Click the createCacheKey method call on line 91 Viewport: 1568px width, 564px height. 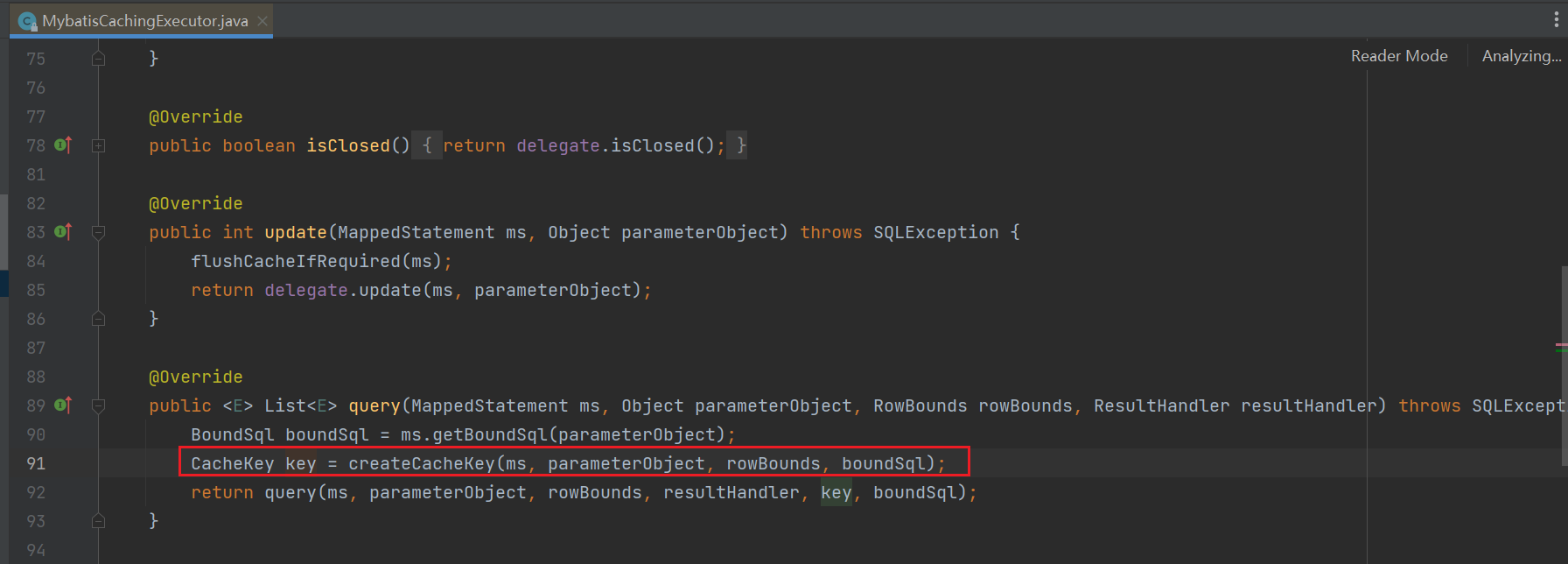(x=421, y=463)
